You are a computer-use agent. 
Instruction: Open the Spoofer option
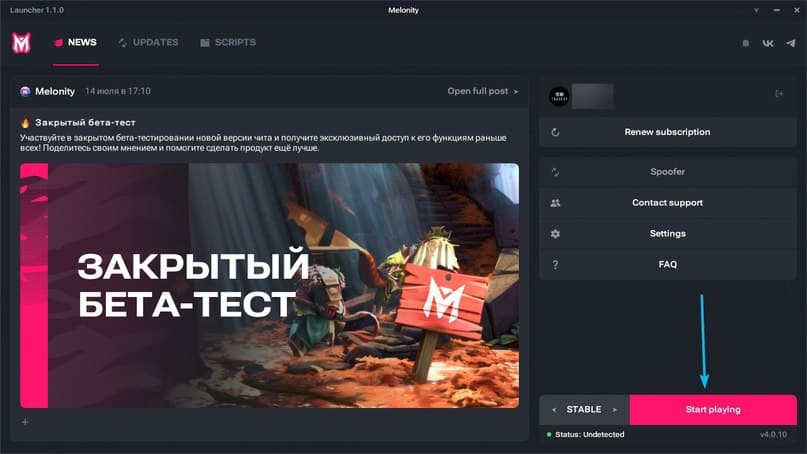pyautogui.click(x=667, y=172)
